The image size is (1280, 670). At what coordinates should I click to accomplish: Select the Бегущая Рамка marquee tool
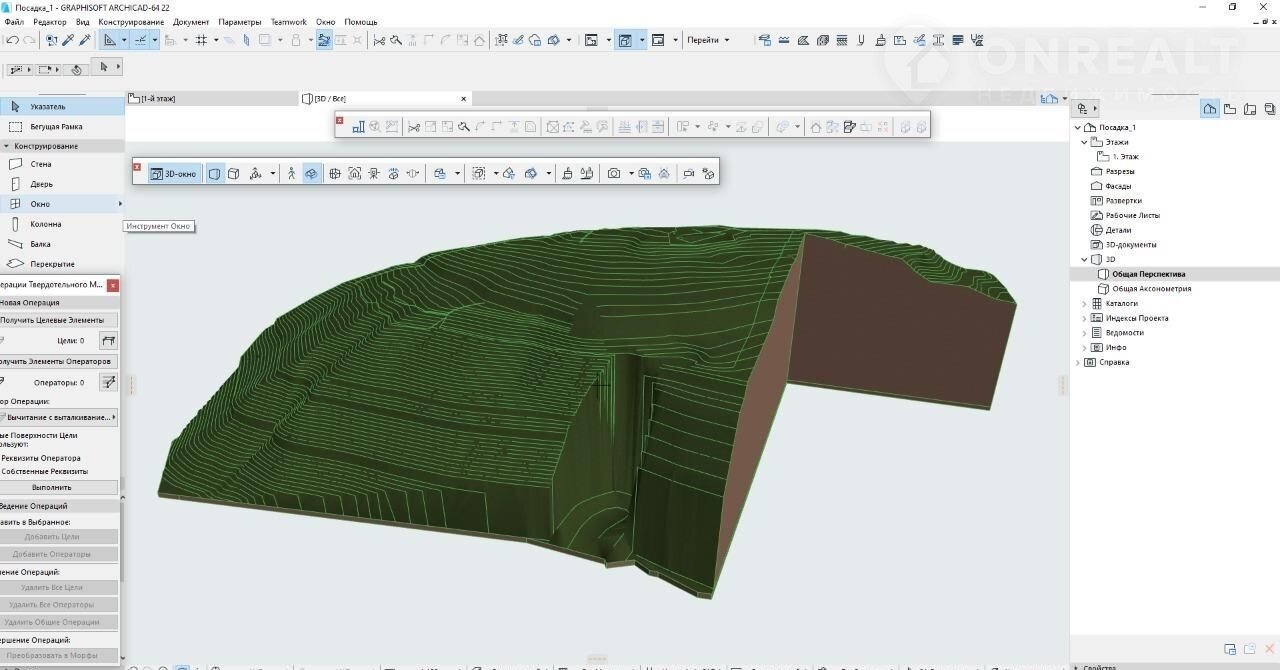coord(55,127)
